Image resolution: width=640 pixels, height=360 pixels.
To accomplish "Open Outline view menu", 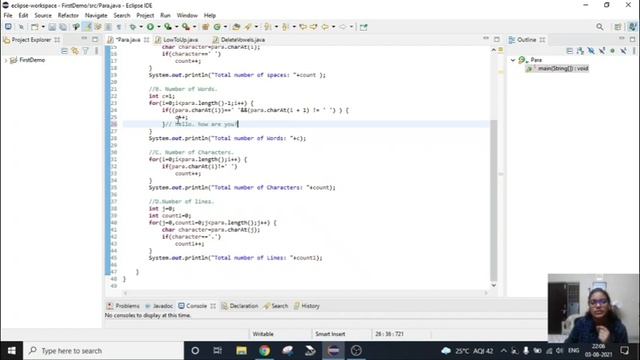I will pyautogui.click(x=633, y=51).
